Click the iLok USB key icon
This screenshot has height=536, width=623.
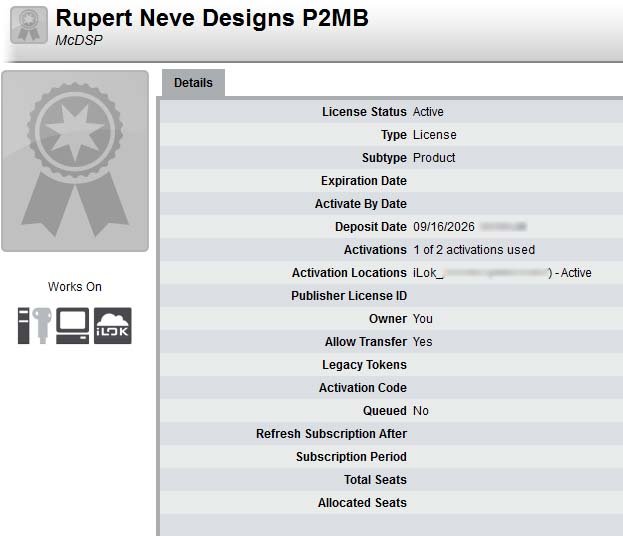[42, 326]
